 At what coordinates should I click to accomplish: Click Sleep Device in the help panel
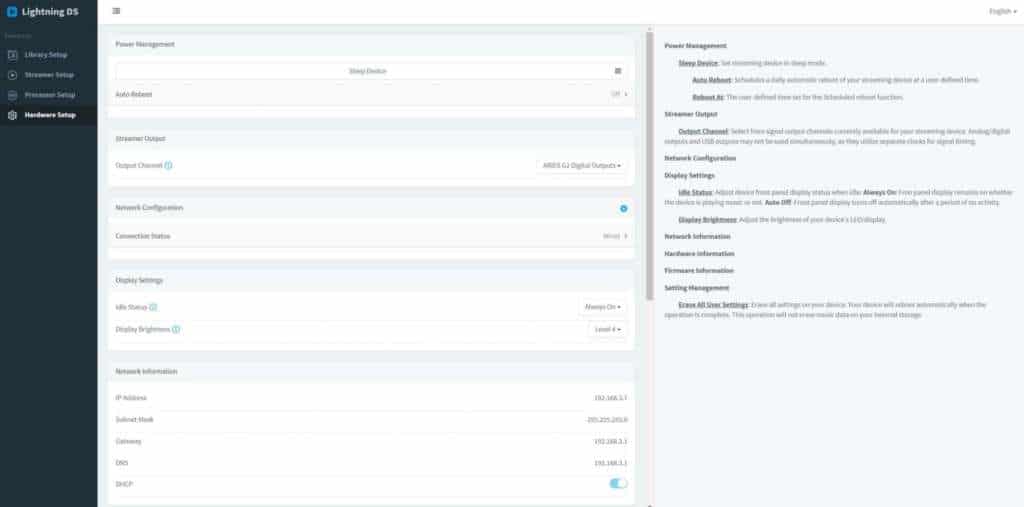[698, 63]
